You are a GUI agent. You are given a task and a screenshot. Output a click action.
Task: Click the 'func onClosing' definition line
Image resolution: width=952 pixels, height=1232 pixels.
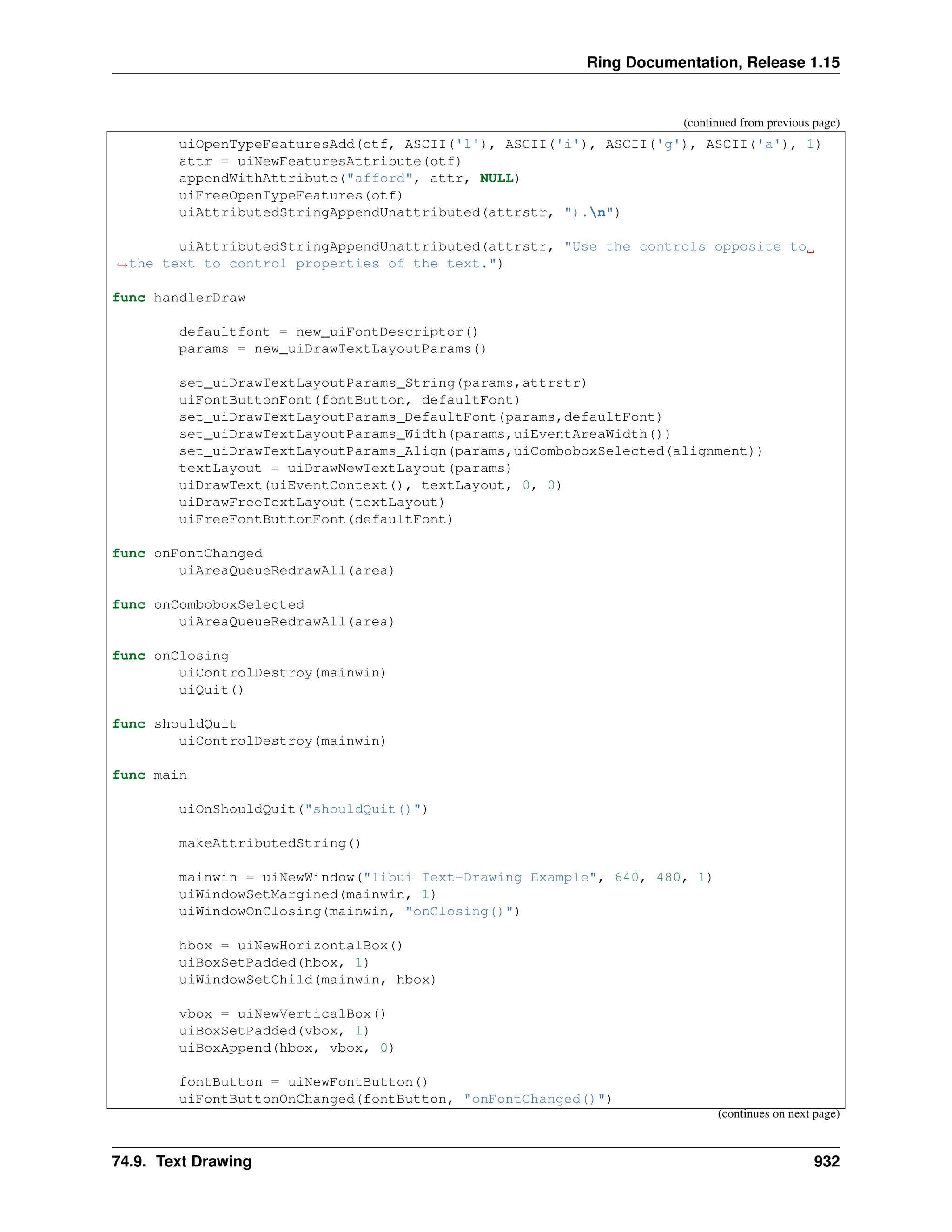(170, 656)
